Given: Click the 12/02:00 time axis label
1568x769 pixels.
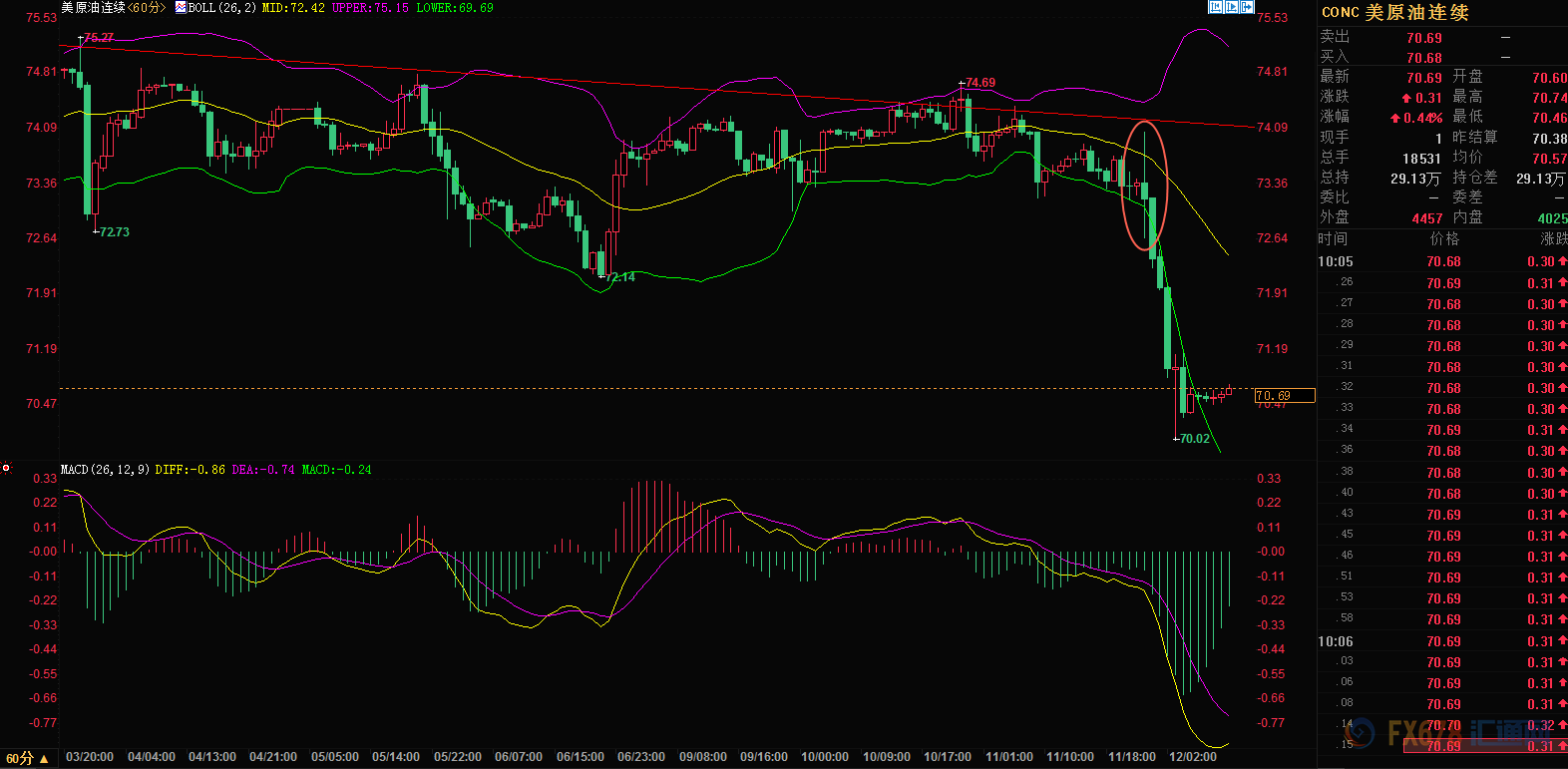Looking at the screenshot, I should (1193, 757).
